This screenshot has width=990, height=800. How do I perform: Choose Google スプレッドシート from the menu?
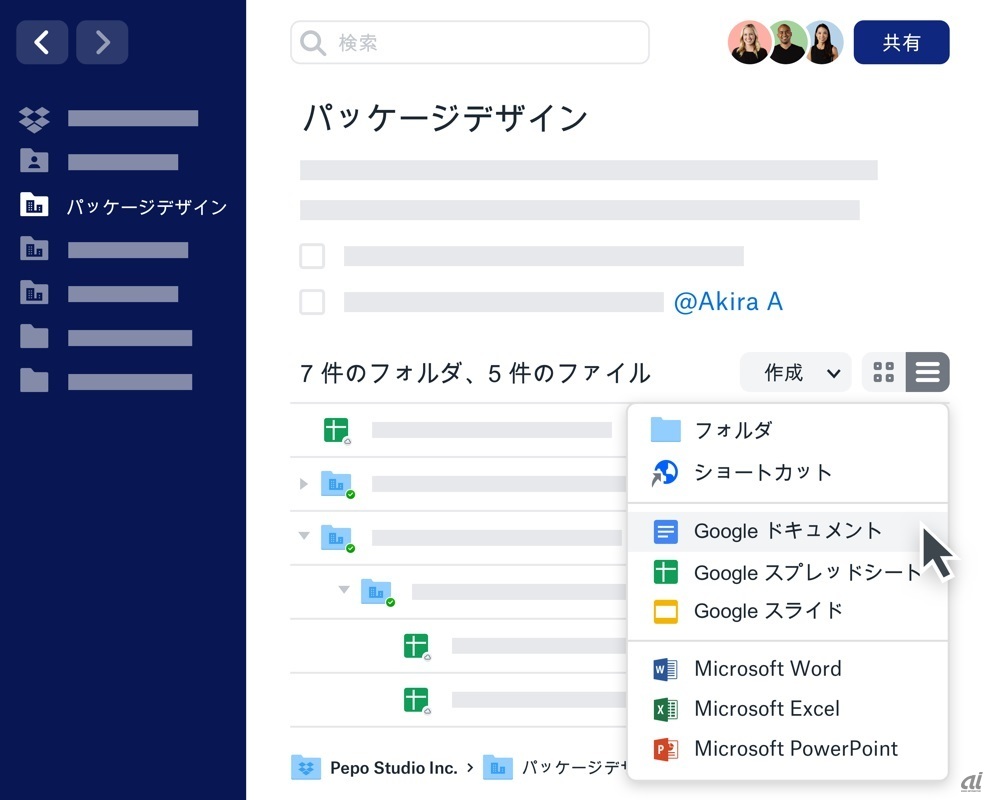pyautogui.click(x=788, y=572)
